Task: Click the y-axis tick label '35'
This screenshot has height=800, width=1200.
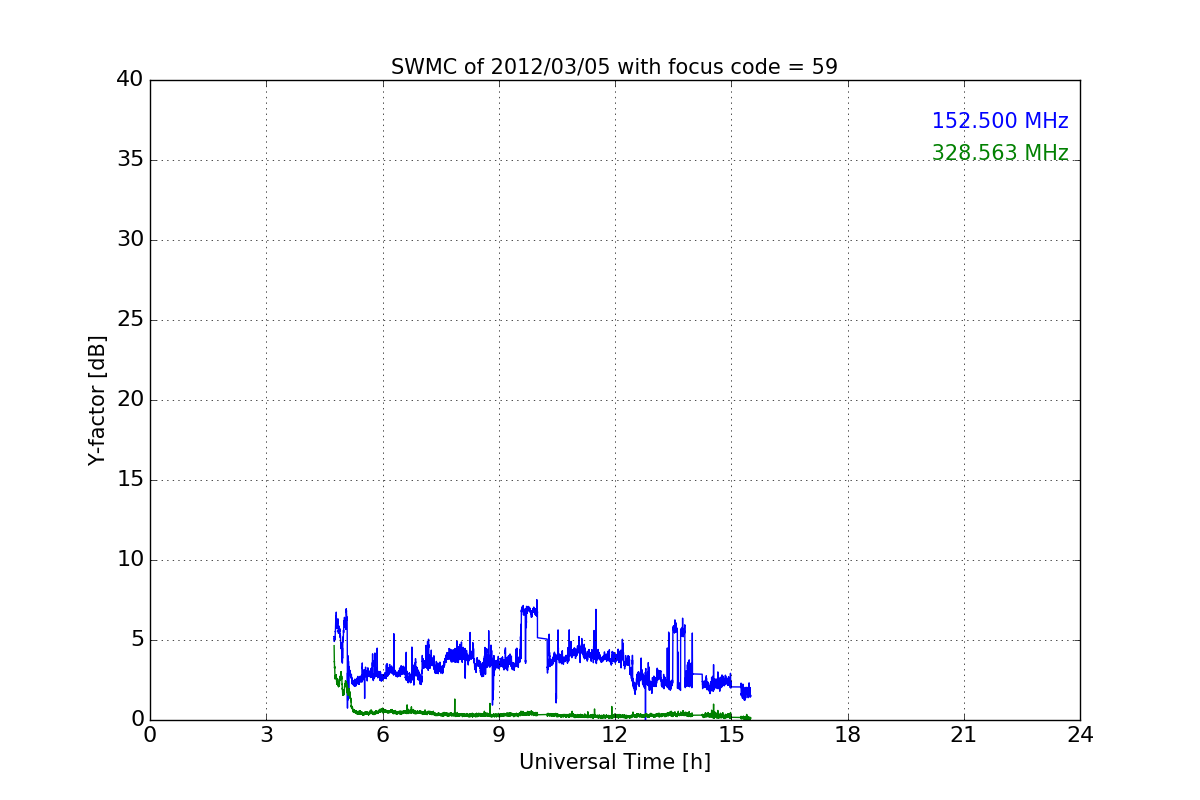Action: [129, 160]
